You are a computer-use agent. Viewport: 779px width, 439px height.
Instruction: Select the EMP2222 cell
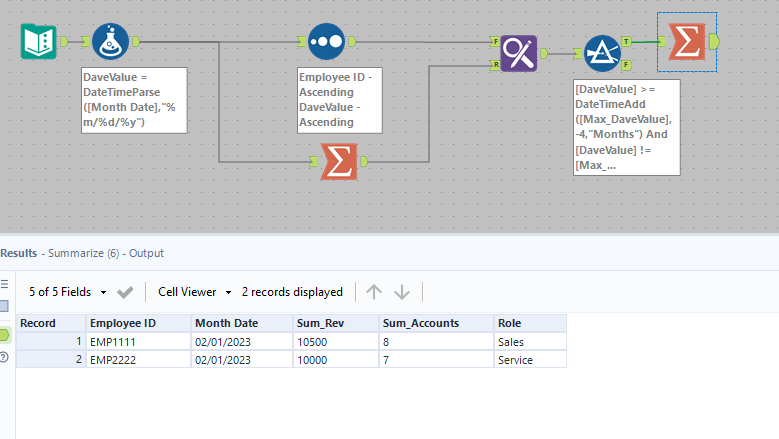(x=137, y=359)
